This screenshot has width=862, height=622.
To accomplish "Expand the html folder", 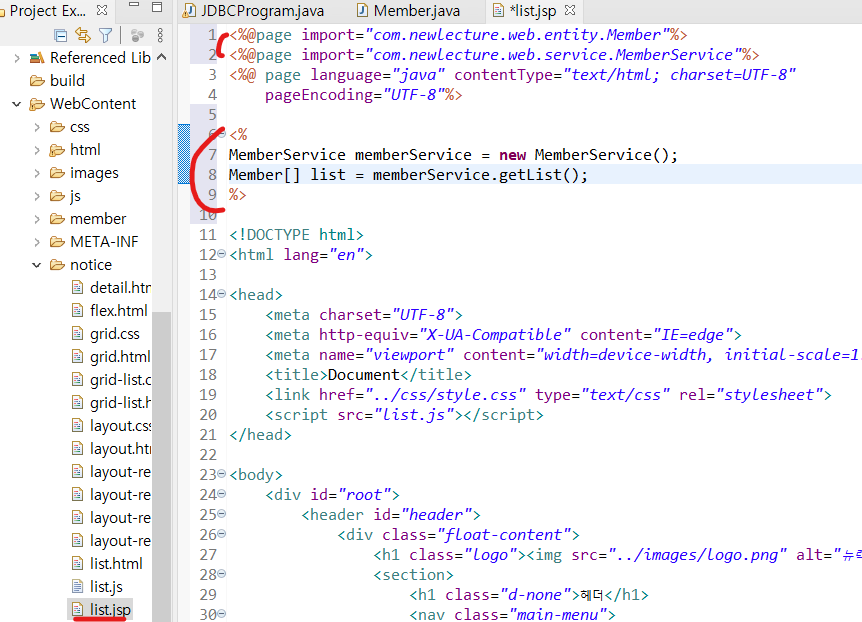I will coord(37,150).
